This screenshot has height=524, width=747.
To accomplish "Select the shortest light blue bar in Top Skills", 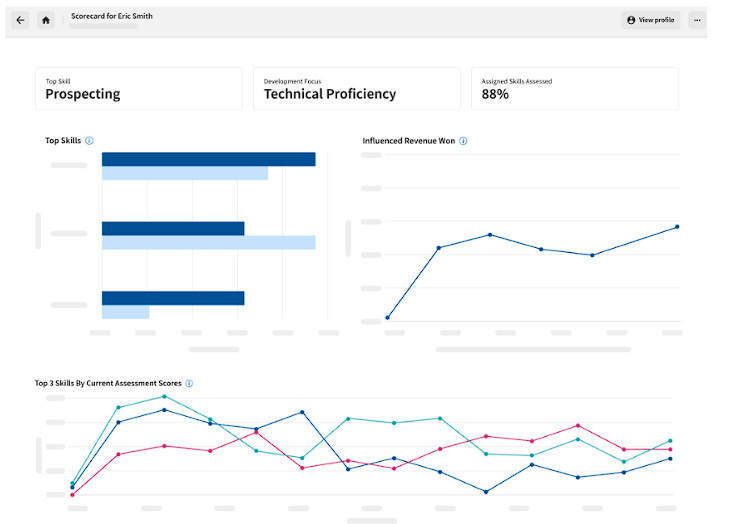I will (125, 313).
